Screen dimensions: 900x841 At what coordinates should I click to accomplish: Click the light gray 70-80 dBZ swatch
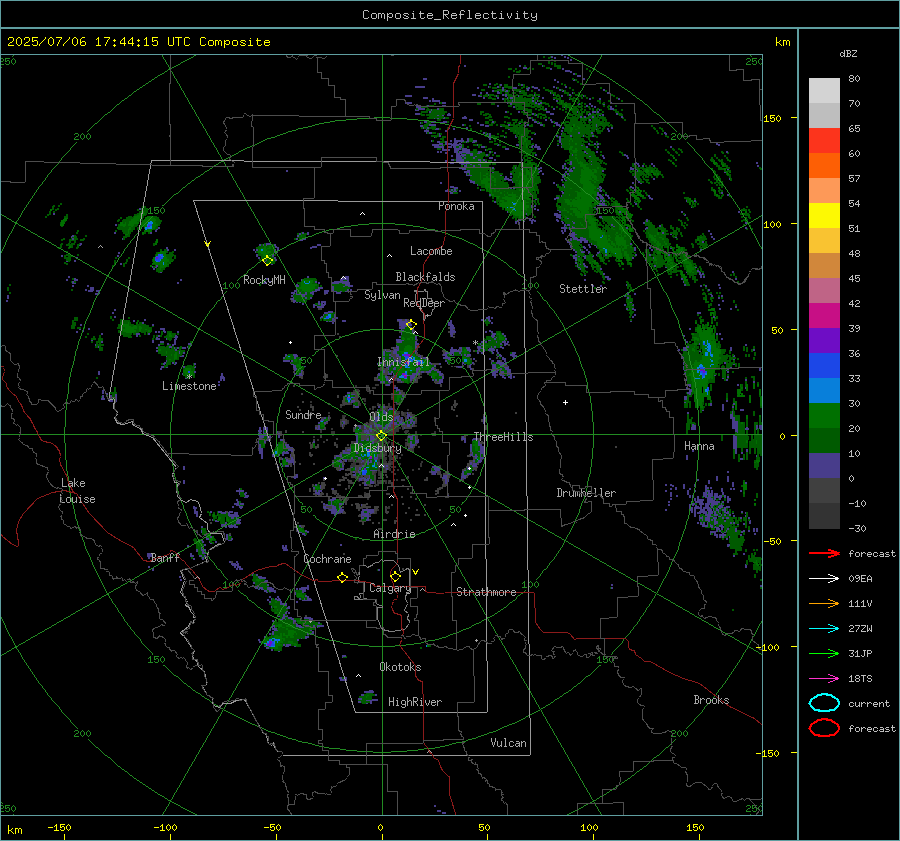(824, 90)
